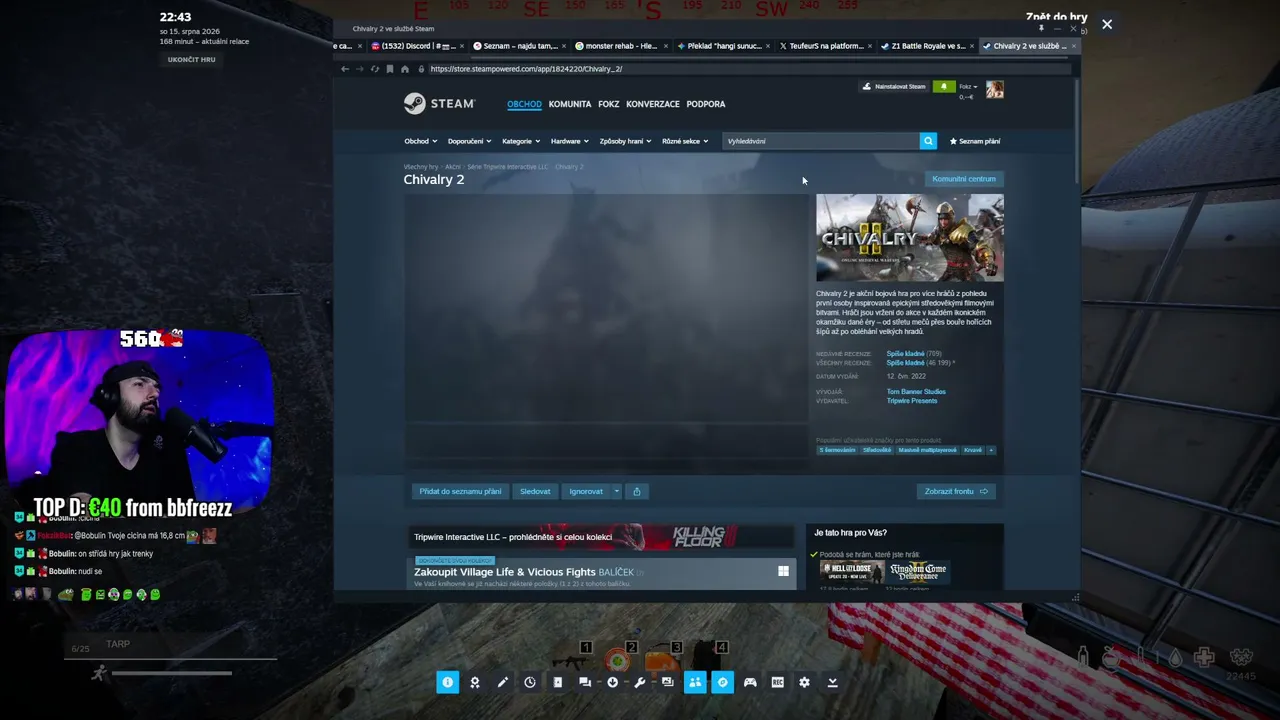Open the timer clock icon in overlay bar
This screenshot has height=720, width=1280.
pyautogui.click(x=530, y=682)
